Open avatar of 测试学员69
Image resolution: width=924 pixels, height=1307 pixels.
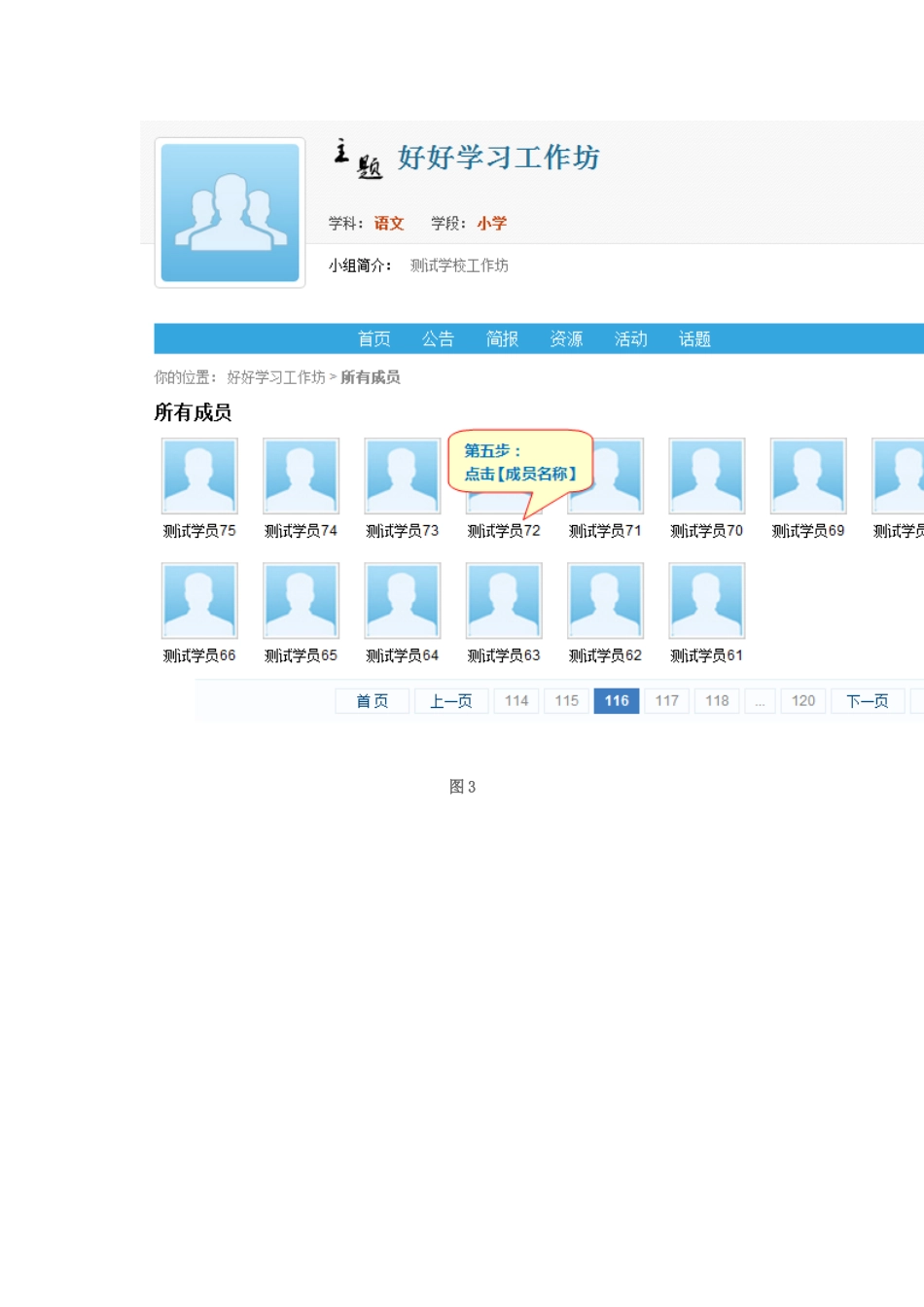[808, 476]
